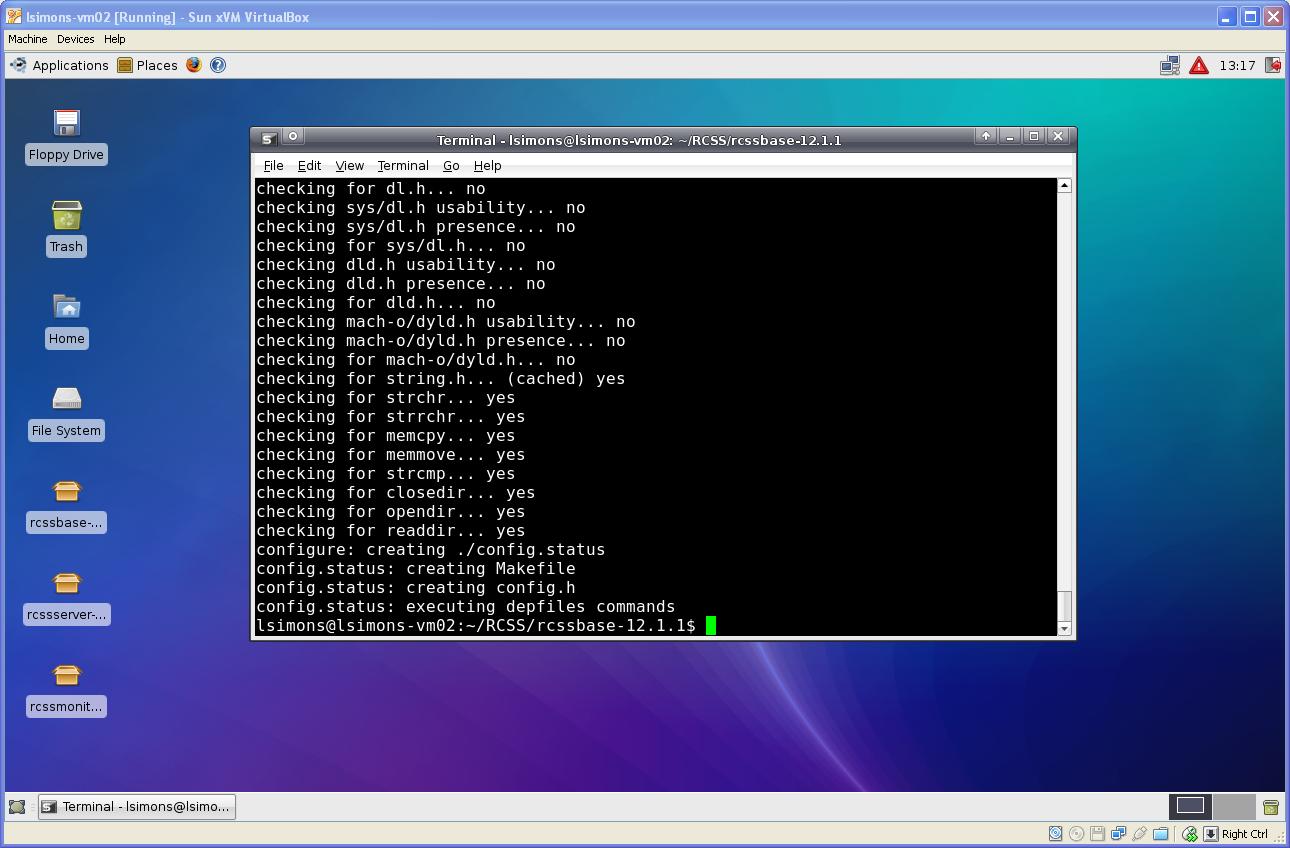Open the help icon in top panel

217,65
